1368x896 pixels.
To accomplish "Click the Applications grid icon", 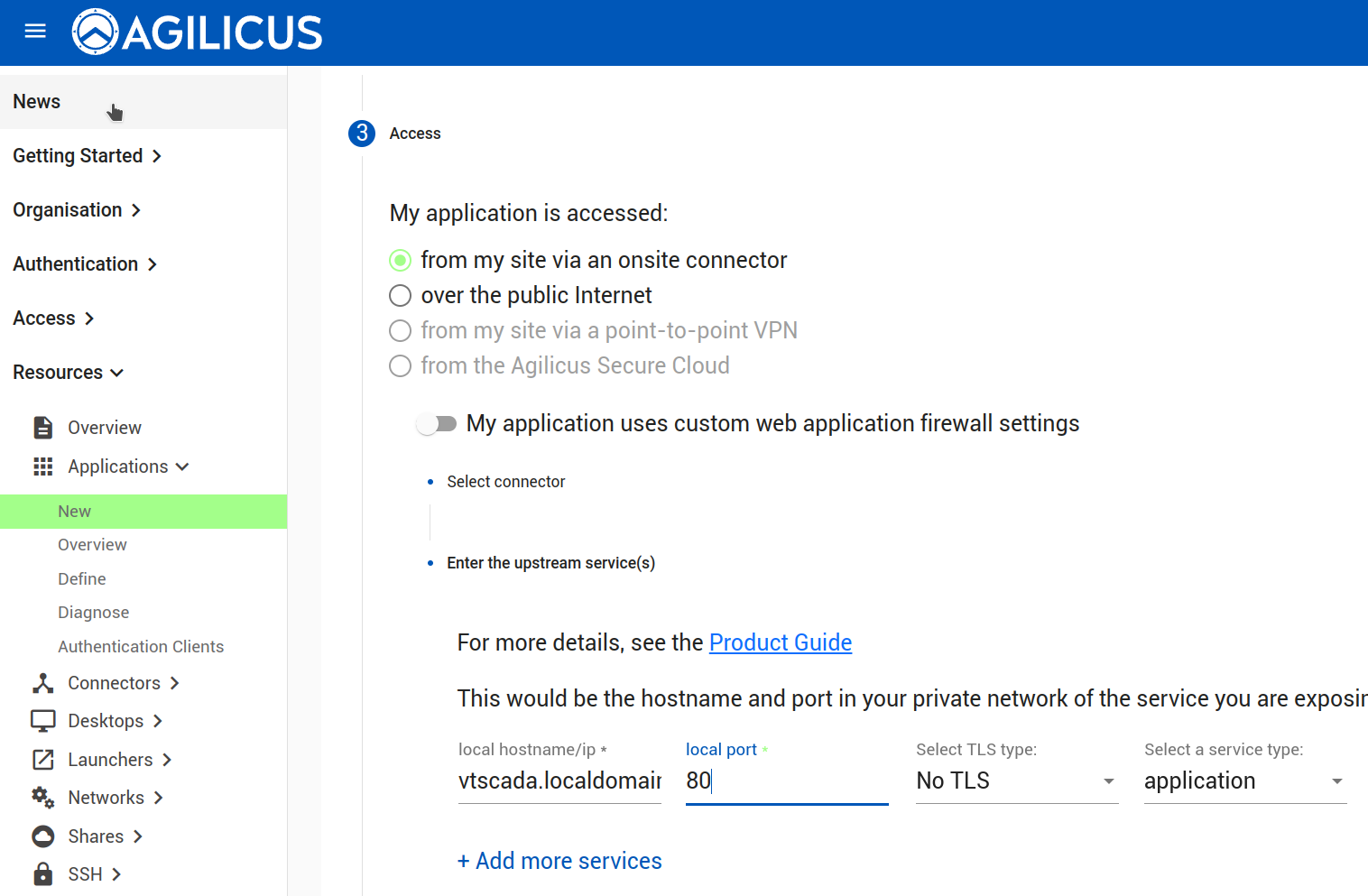I will coord(43,466).
